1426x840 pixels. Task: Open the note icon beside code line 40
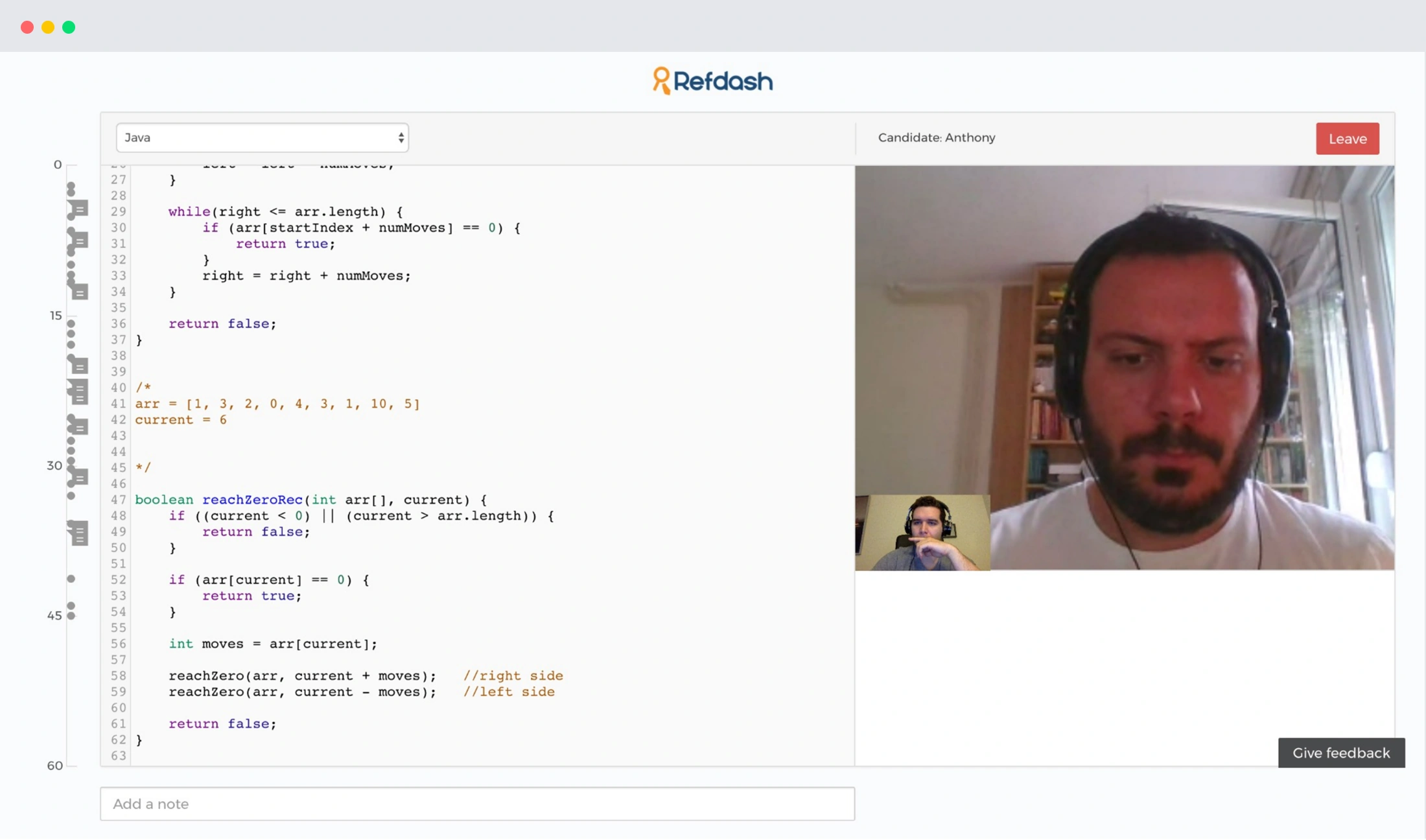(78, 391)
